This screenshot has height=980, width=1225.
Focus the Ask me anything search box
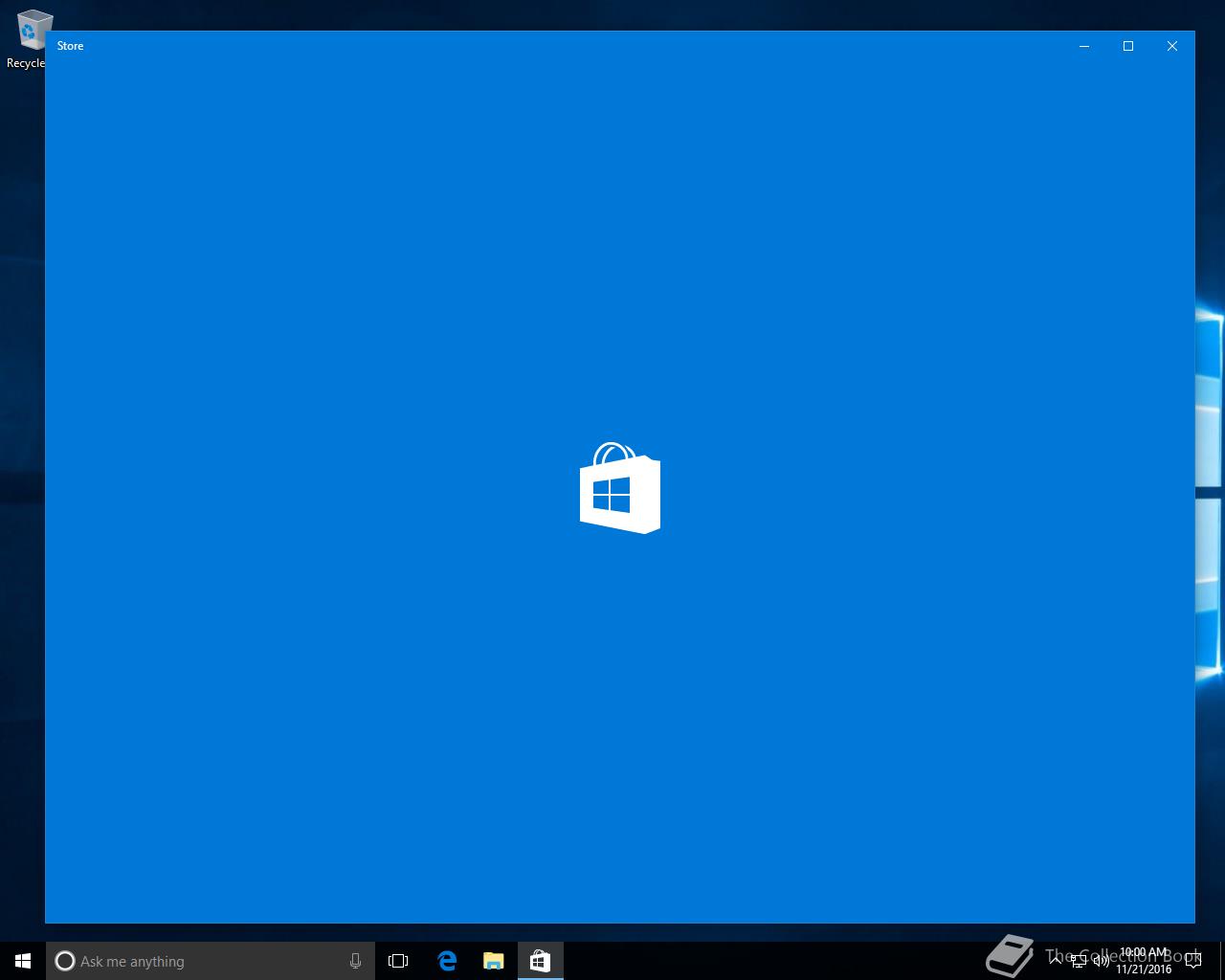coord(211,961)
